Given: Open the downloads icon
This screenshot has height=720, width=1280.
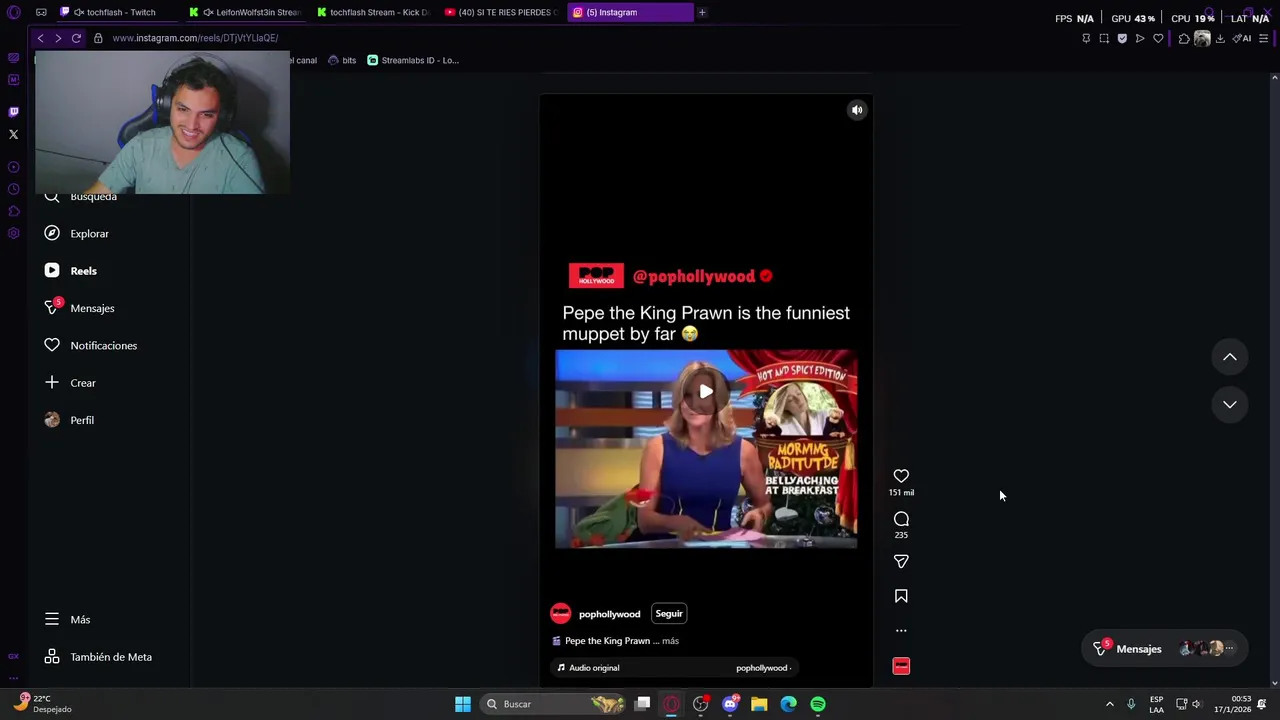Looking at the screenshot, I should coord(1220,38).
